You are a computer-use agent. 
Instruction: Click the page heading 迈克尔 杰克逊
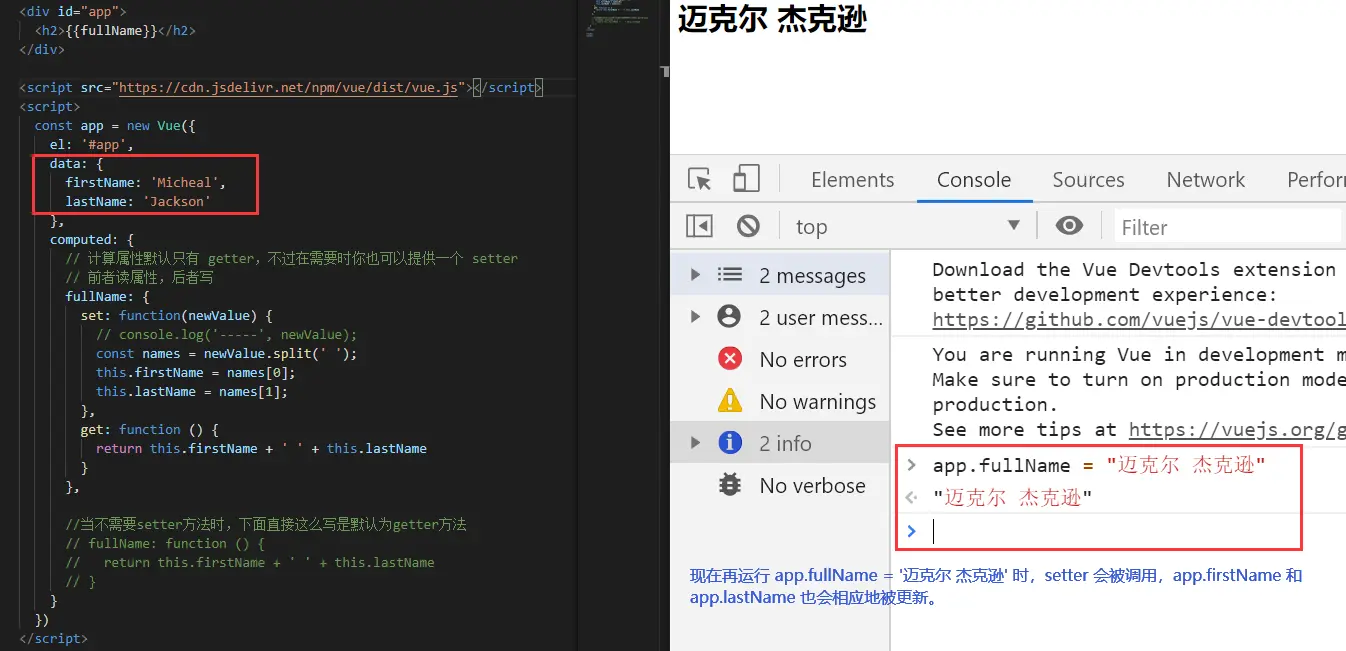pos(772,18)
